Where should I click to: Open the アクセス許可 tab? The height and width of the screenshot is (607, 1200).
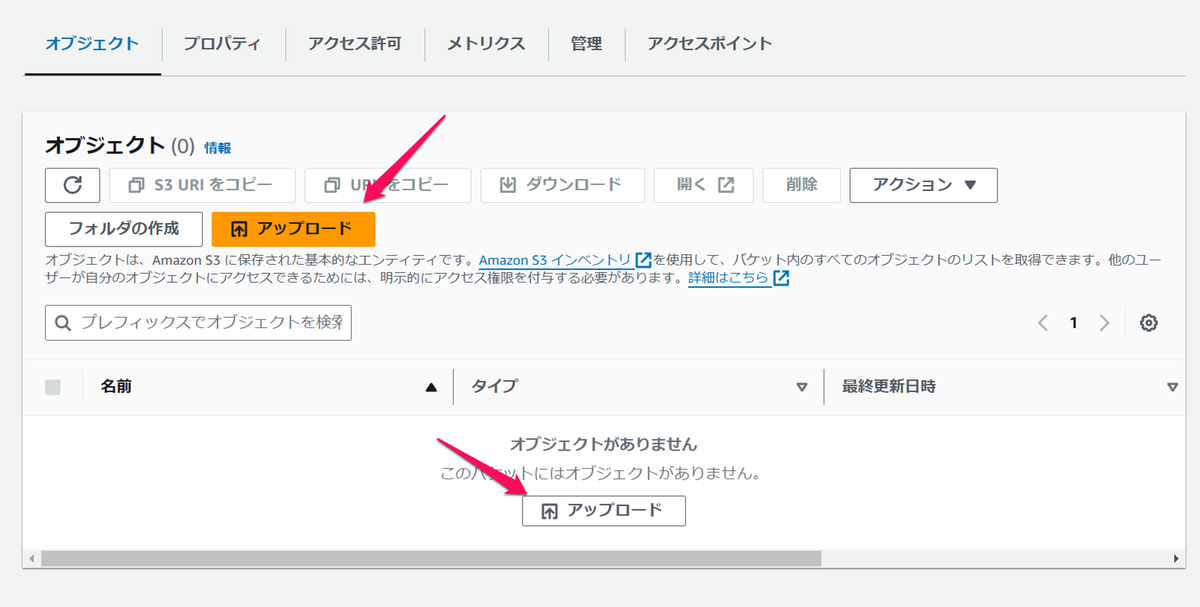pyautogui.click(x=355, y=44)
